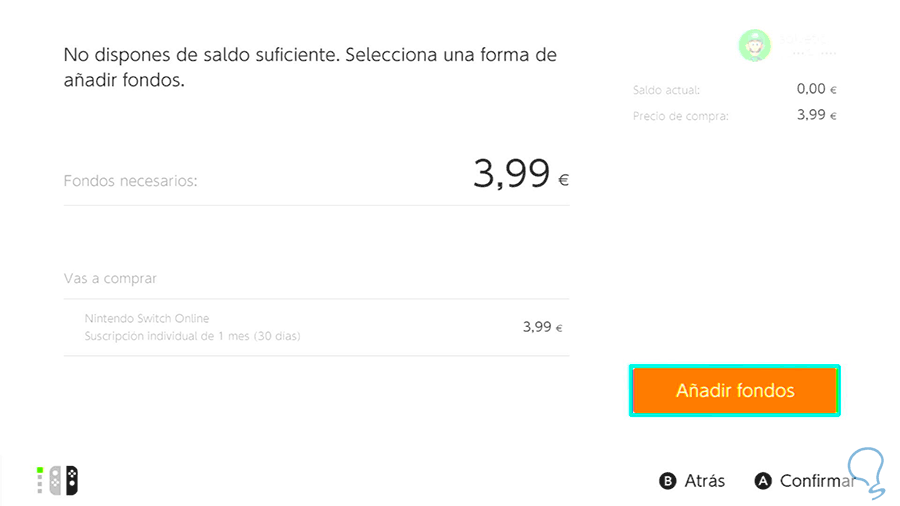Click the Añadir fondos button

(734, 391)
